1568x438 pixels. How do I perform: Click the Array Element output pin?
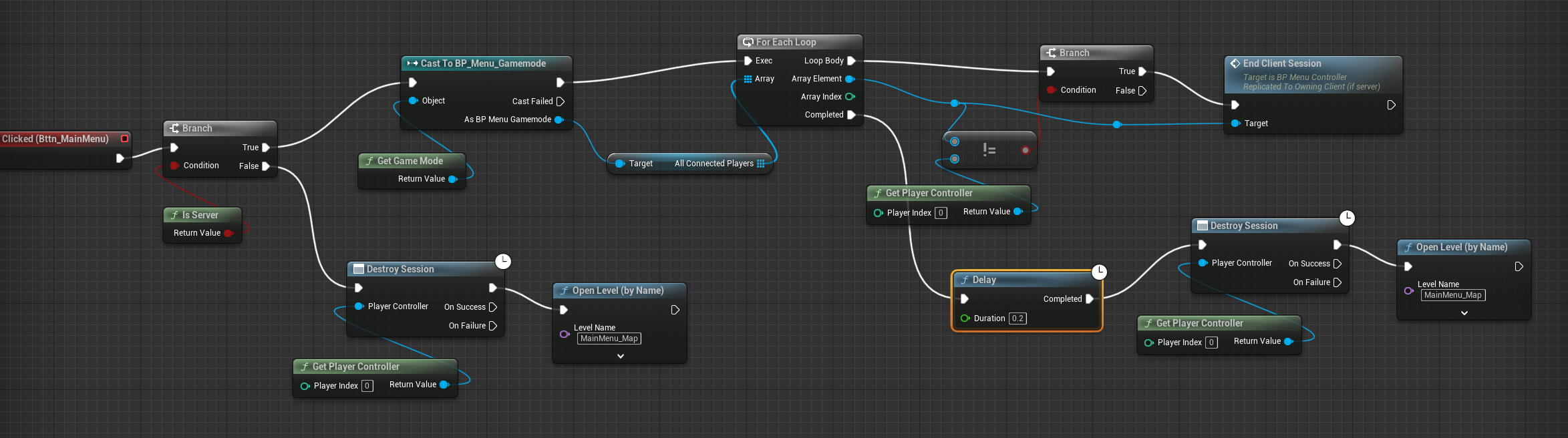pyautogui.click(x=850, y=79)
